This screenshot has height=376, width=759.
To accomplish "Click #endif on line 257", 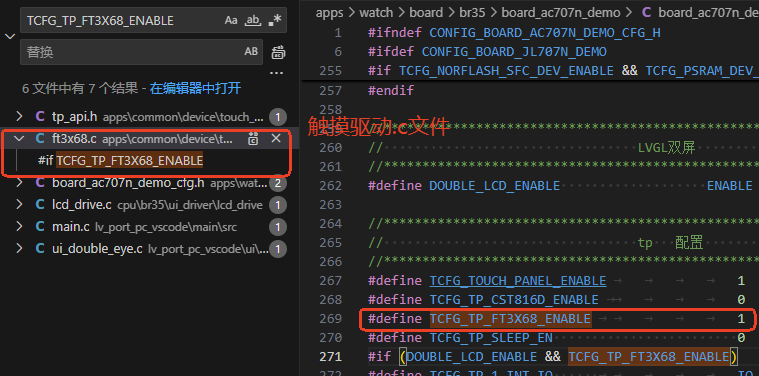I will point(391,90).
